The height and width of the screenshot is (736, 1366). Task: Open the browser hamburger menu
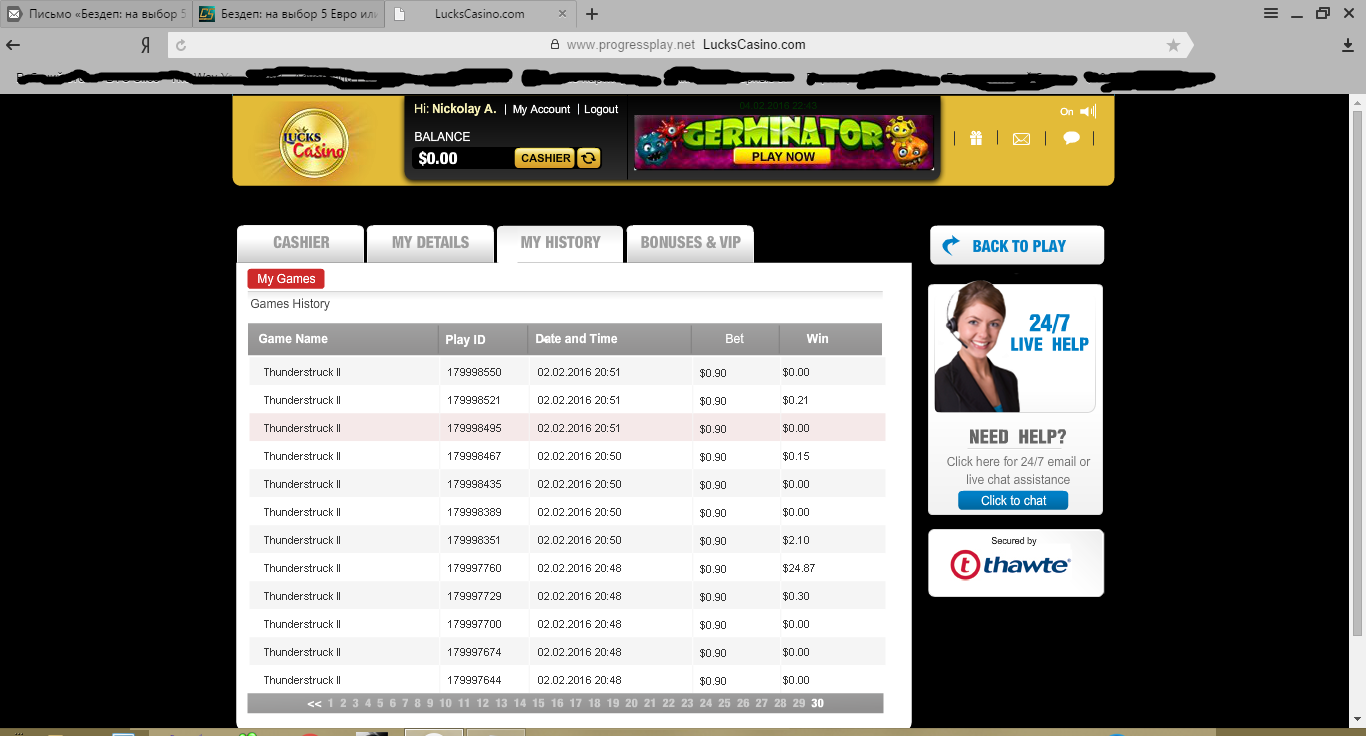[1271, 14]
